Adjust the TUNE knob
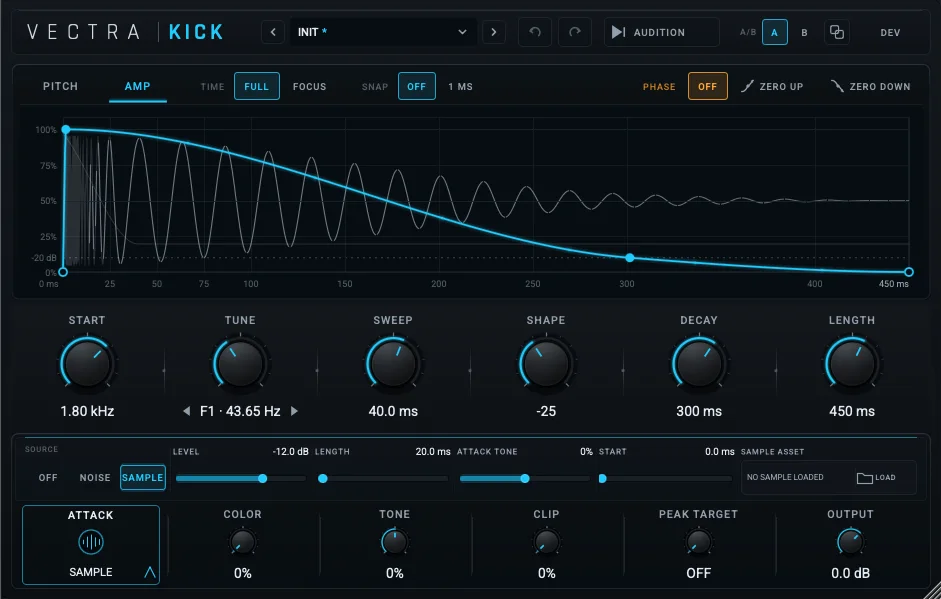Viewport: 941px width, 599px height. click(240, 363)
